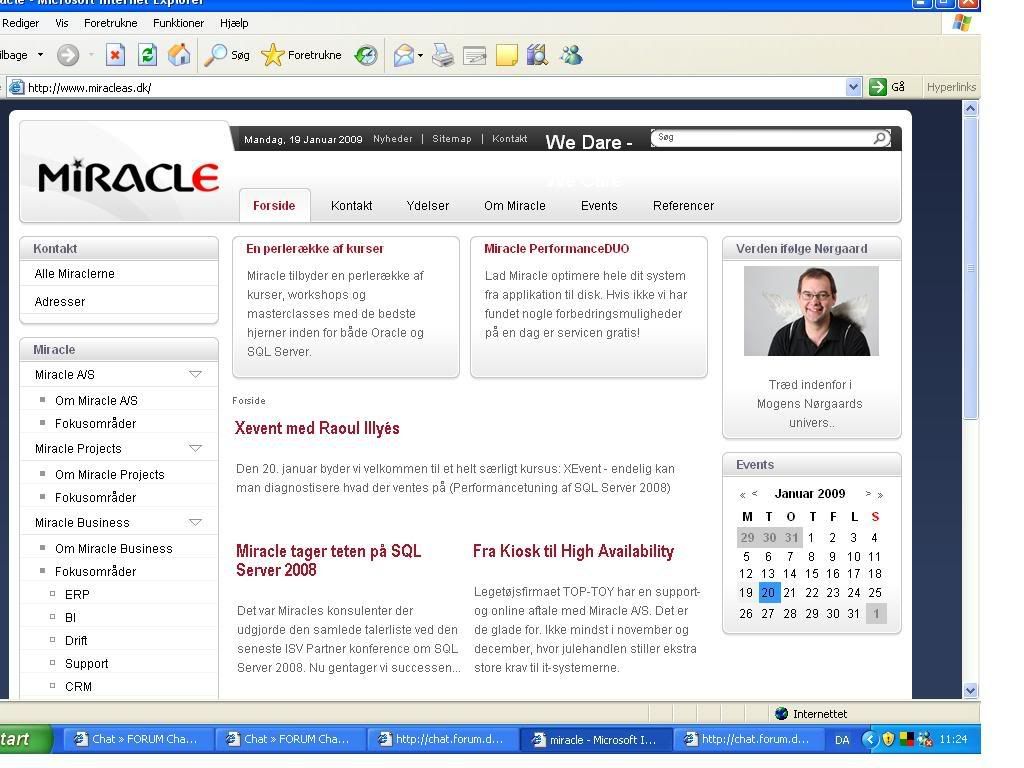Refresh the page using the toolbar icon

tap(147, 56)
